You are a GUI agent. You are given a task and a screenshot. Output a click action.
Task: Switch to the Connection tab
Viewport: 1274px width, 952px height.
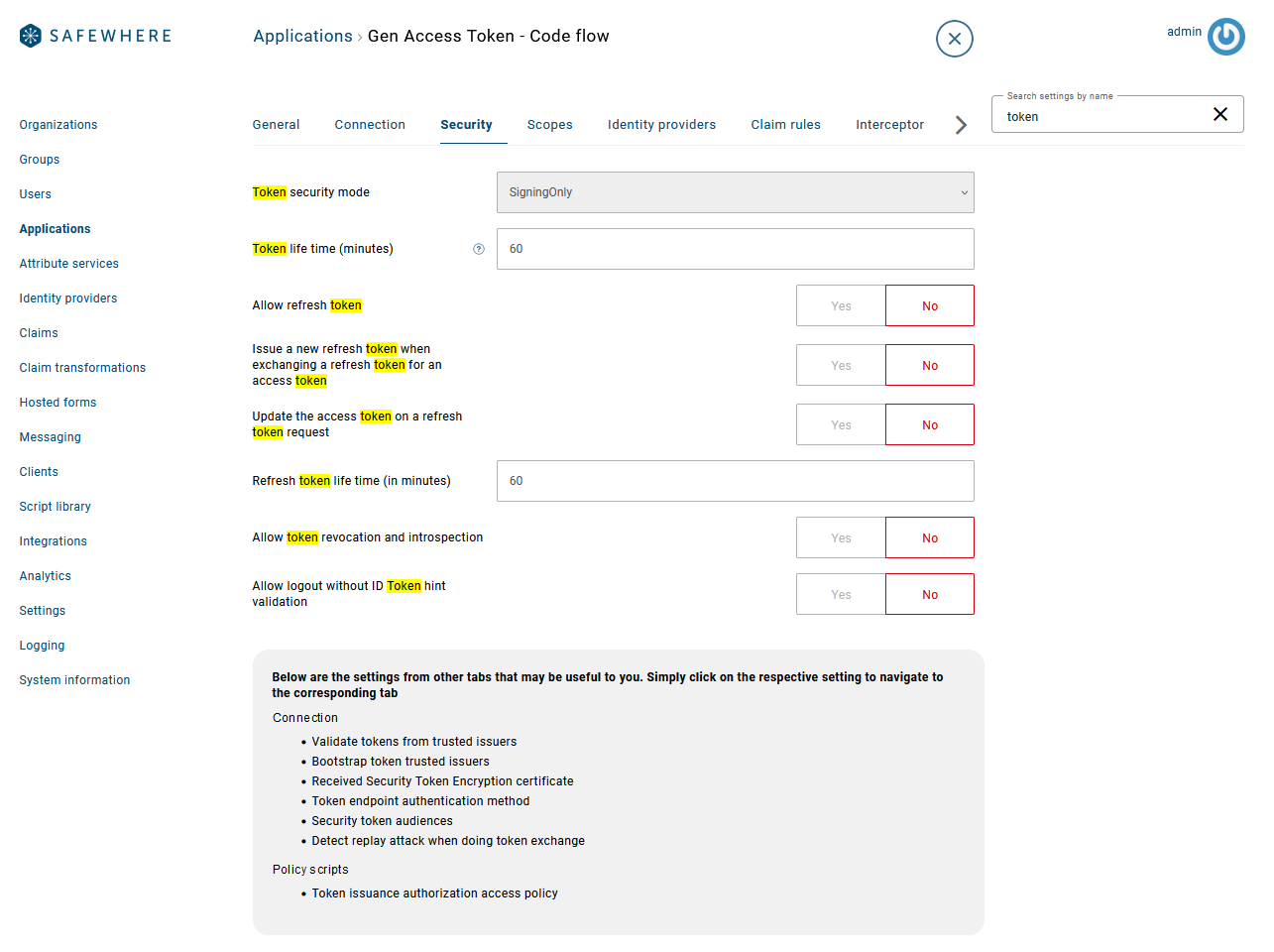click(x=370, y=125)
